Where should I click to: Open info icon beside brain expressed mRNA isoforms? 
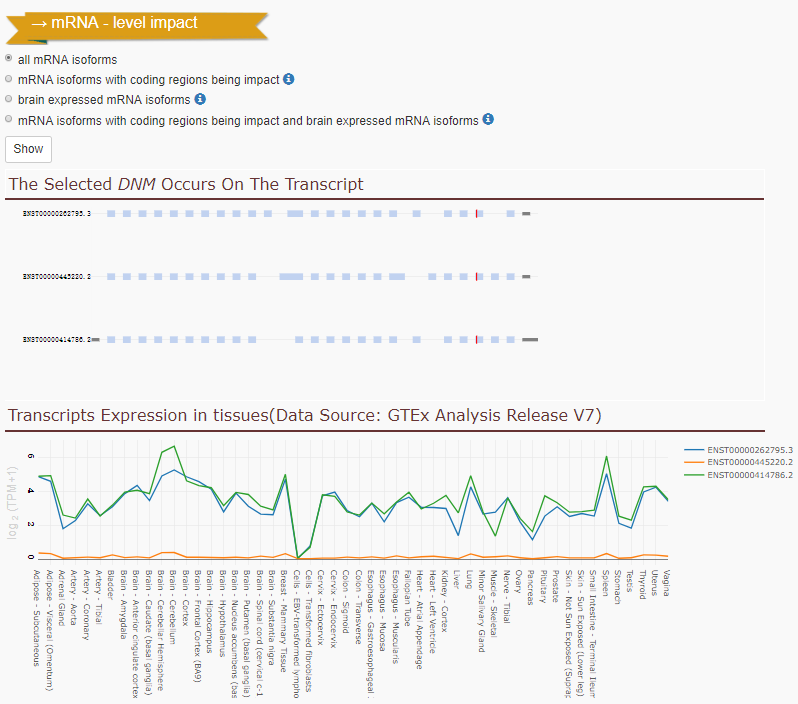pos(200,99)
